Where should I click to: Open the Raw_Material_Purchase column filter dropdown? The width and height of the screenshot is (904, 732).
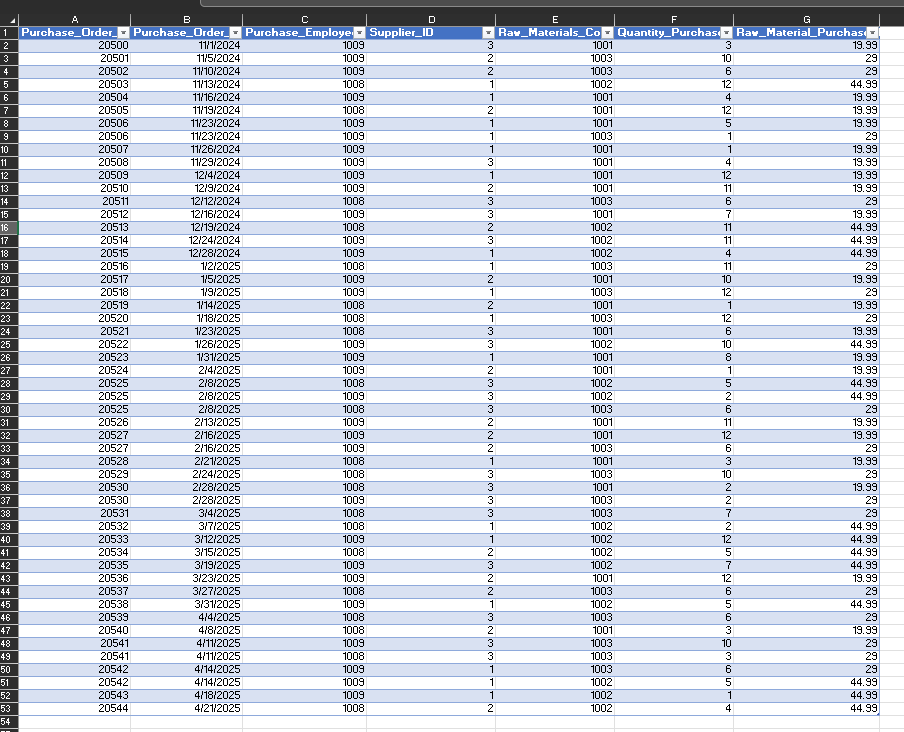(x=873, y=33)
